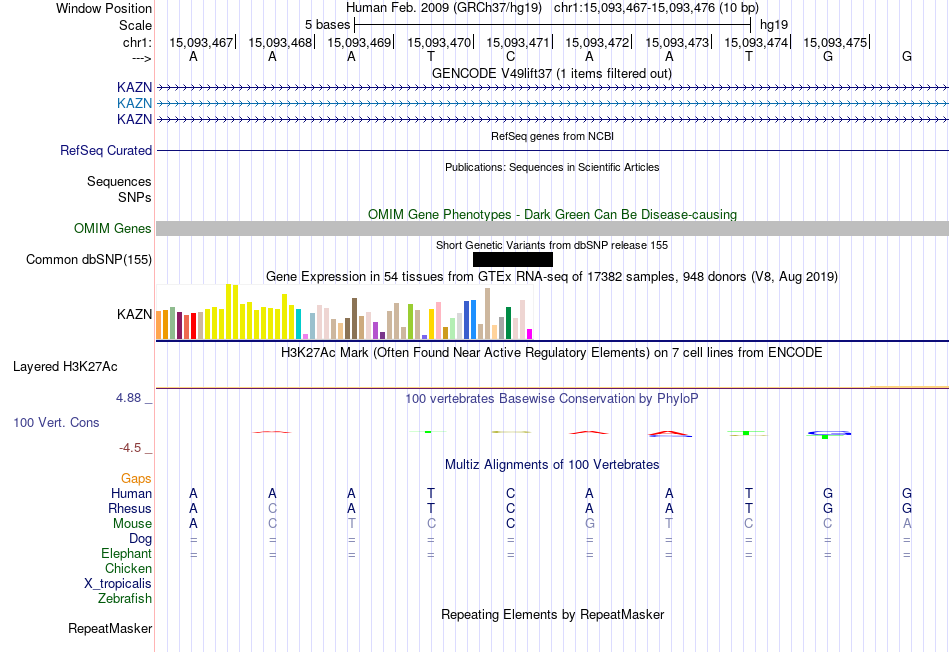Screen dimensions: 950x652
Task: Click coordinate label 15,093,467
Action: (201, 42)
